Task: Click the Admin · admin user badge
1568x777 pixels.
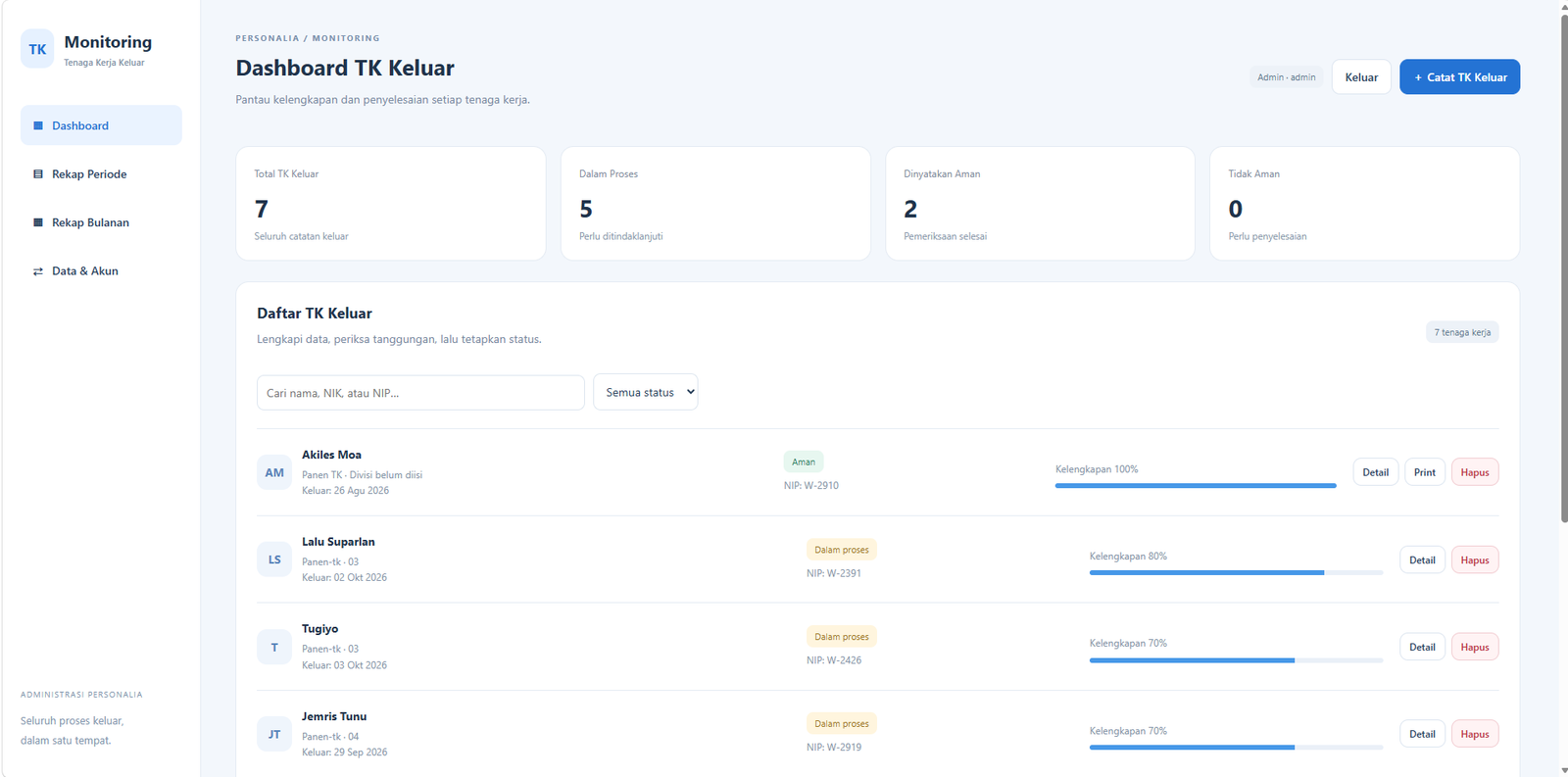Action: [x=1287, y=76]
